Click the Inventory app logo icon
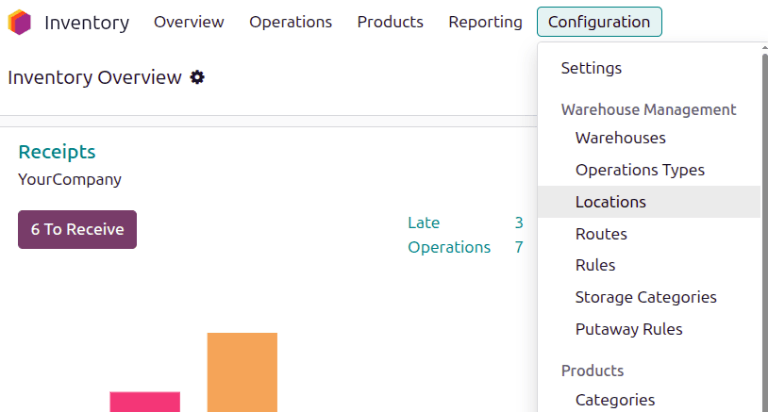Screen dimensions: 768x412 20,22
